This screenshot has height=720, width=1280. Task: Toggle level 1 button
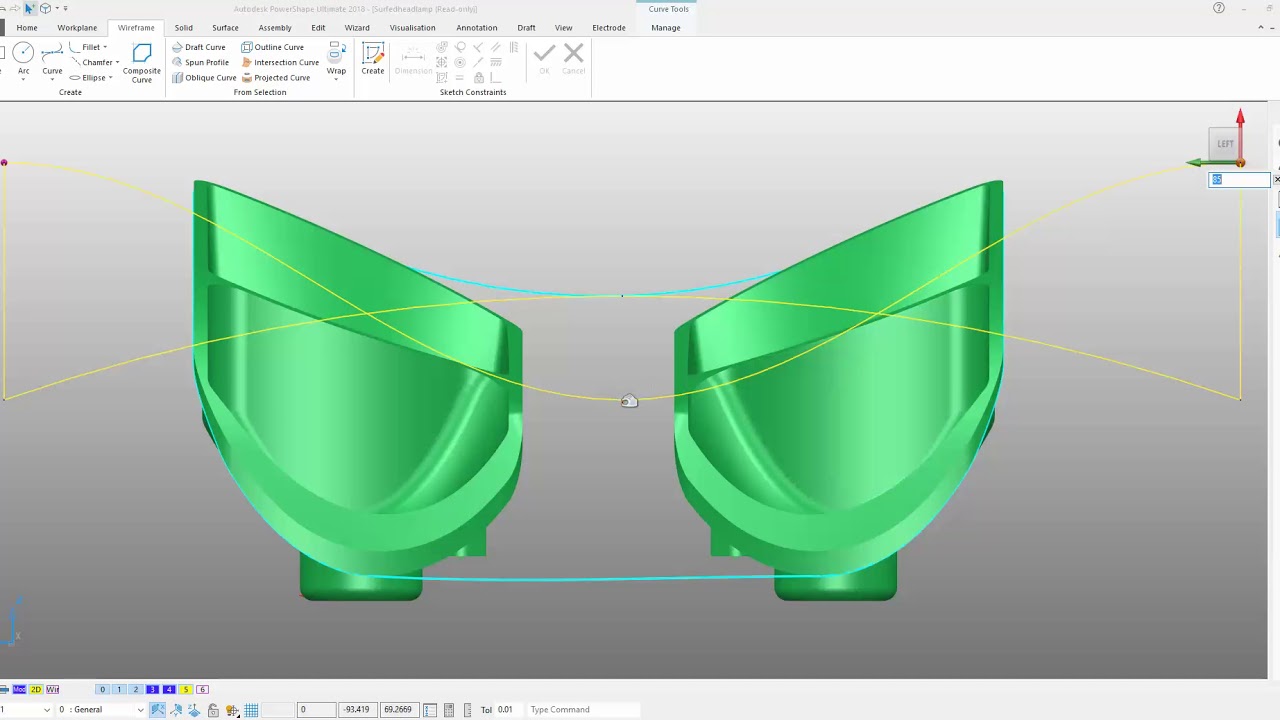[119, 689]
